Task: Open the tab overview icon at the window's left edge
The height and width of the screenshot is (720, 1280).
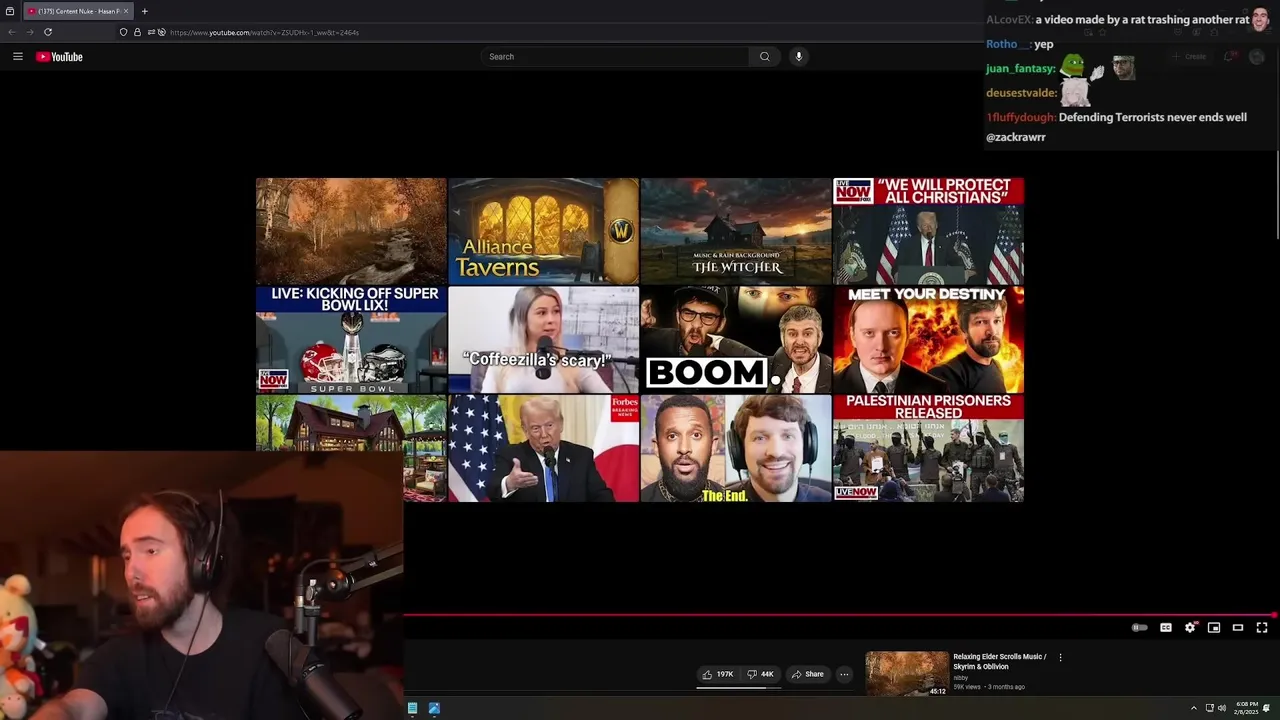Action: click(x=10, y=11)
